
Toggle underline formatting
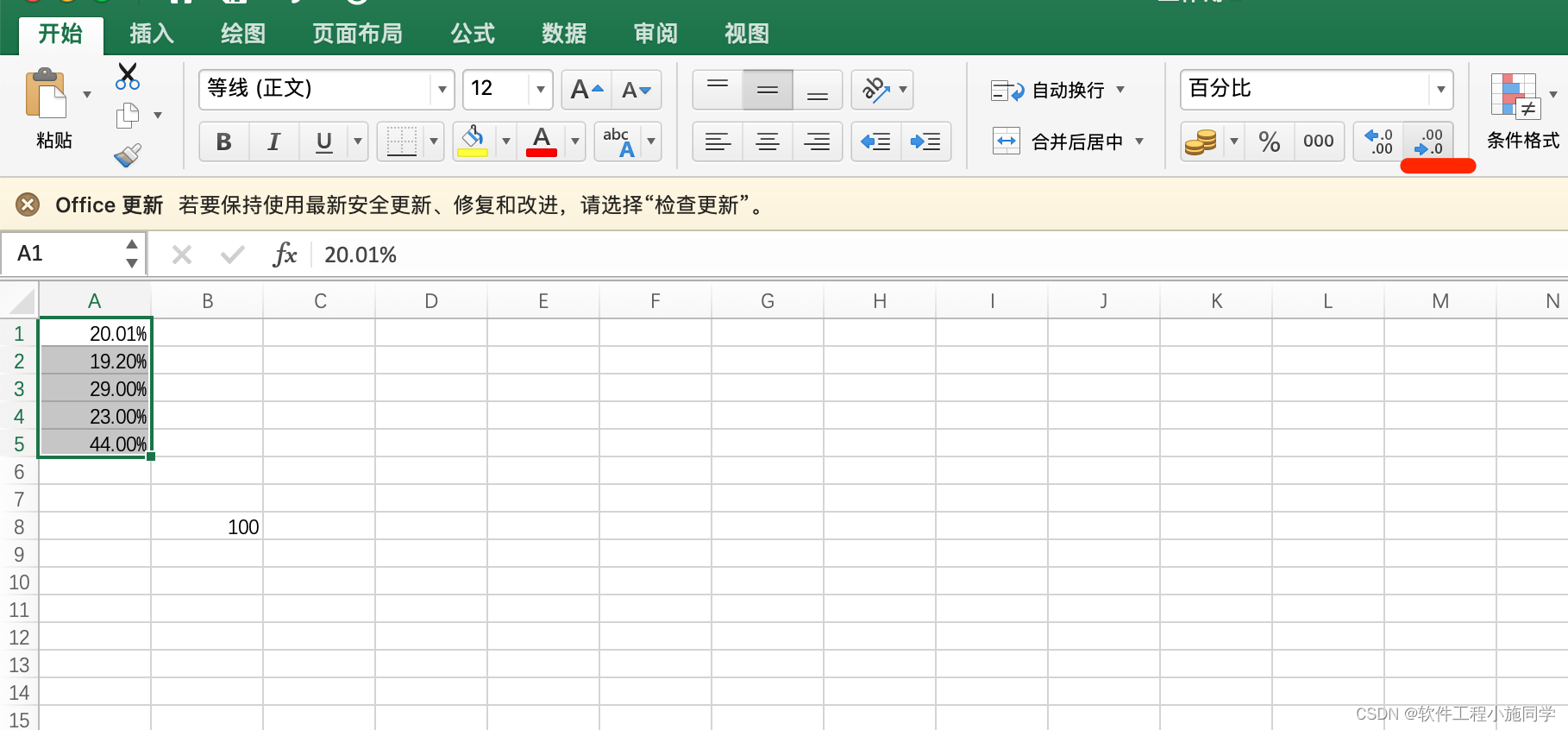pos(323,142)
